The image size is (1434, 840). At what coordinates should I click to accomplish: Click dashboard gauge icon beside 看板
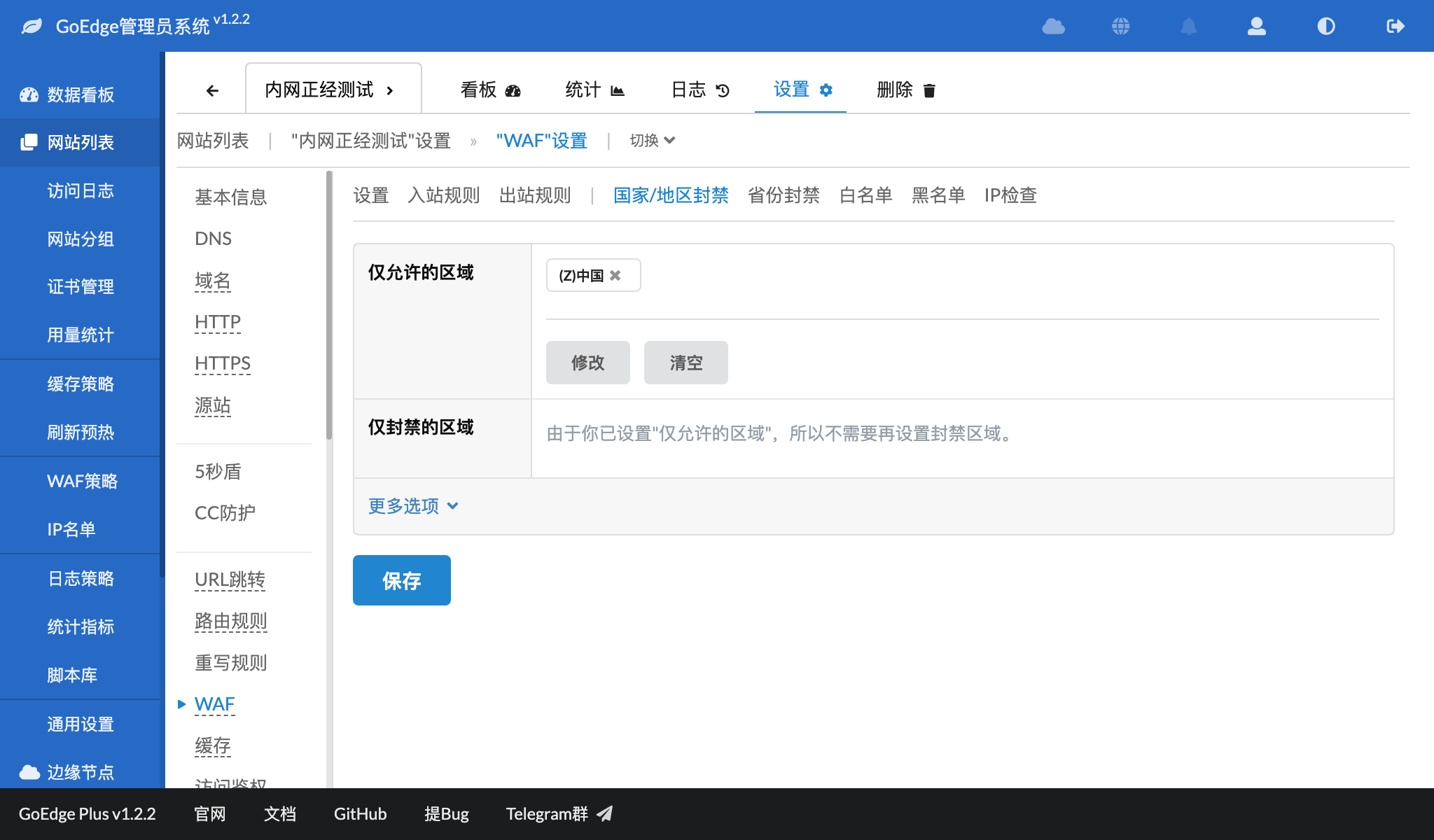click(513, 90)
